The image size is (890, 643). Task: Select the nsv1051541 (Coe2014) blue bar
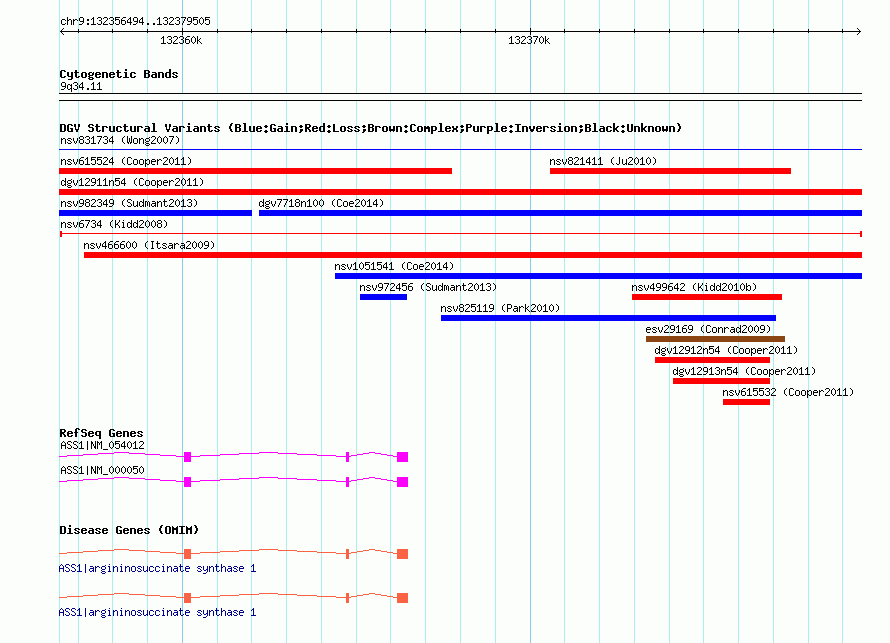click(598, 276)
